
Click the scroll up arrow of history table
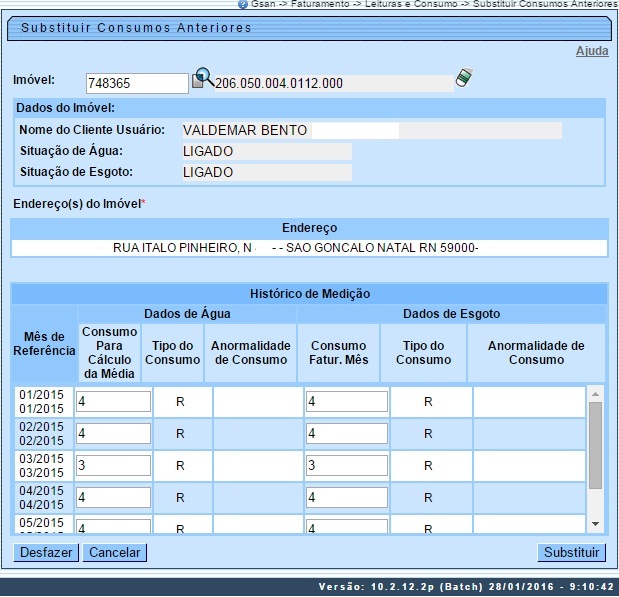pyautogui.click(x=596, y=393)
